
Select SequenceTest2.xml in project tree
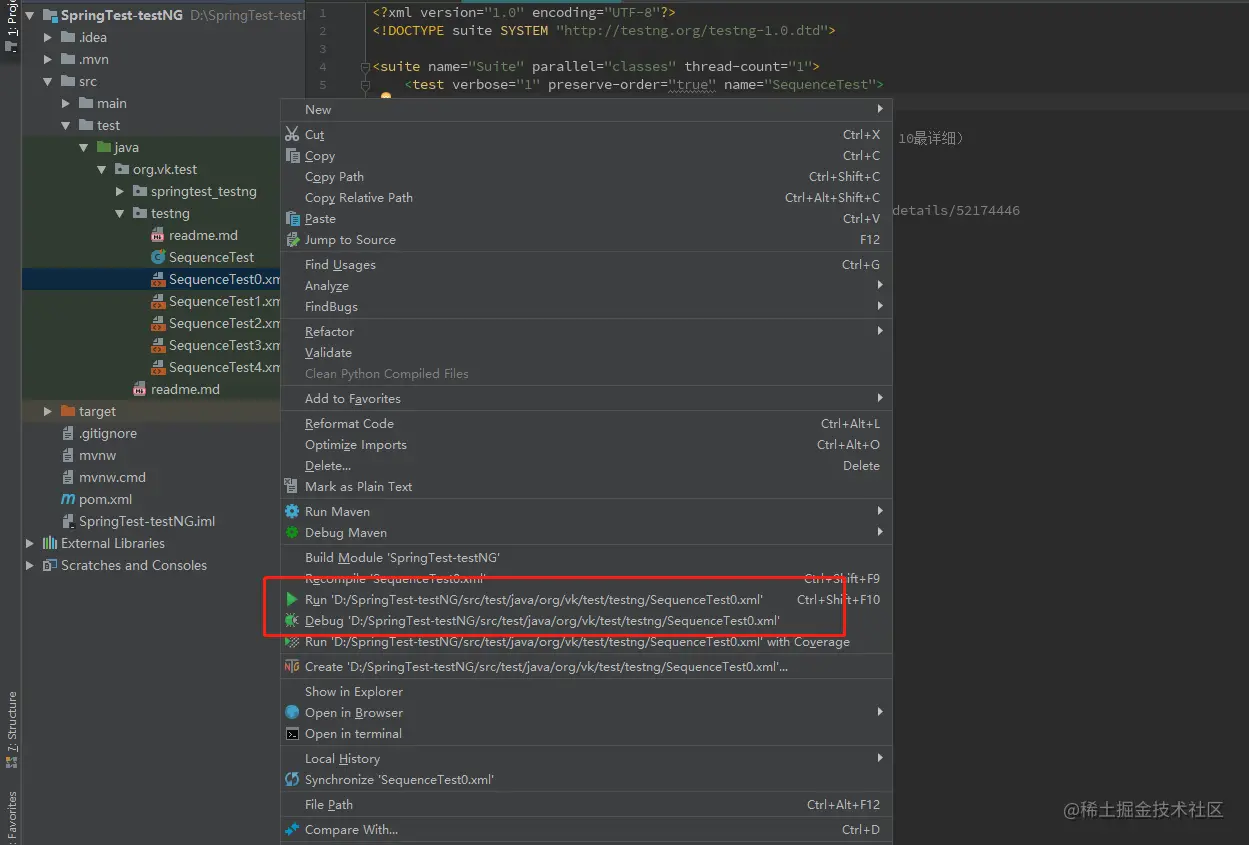pos(225,323)
